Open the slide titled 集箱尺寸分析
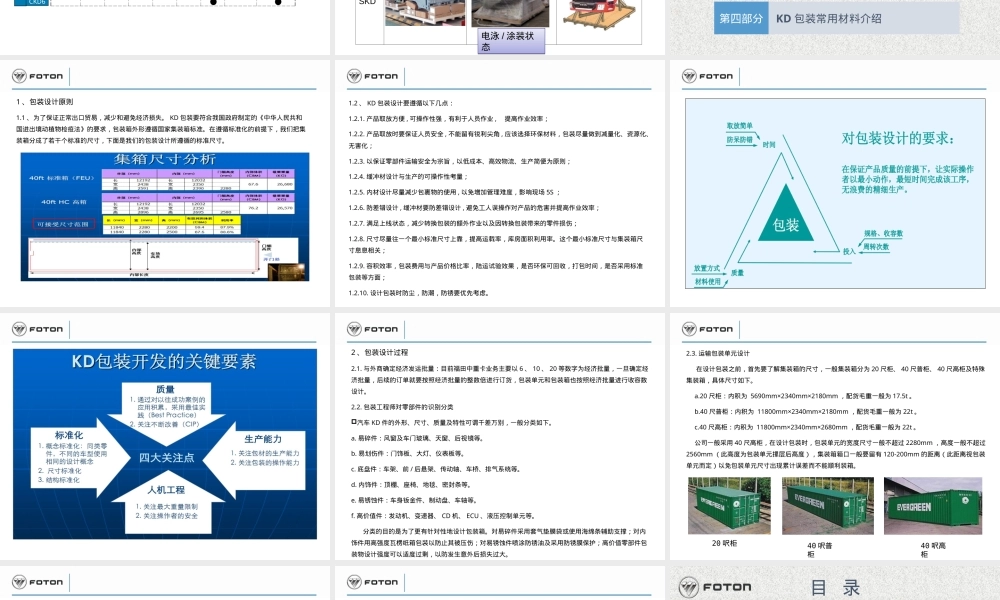Viewport: 1000px width, 600px height. point(165,184)
